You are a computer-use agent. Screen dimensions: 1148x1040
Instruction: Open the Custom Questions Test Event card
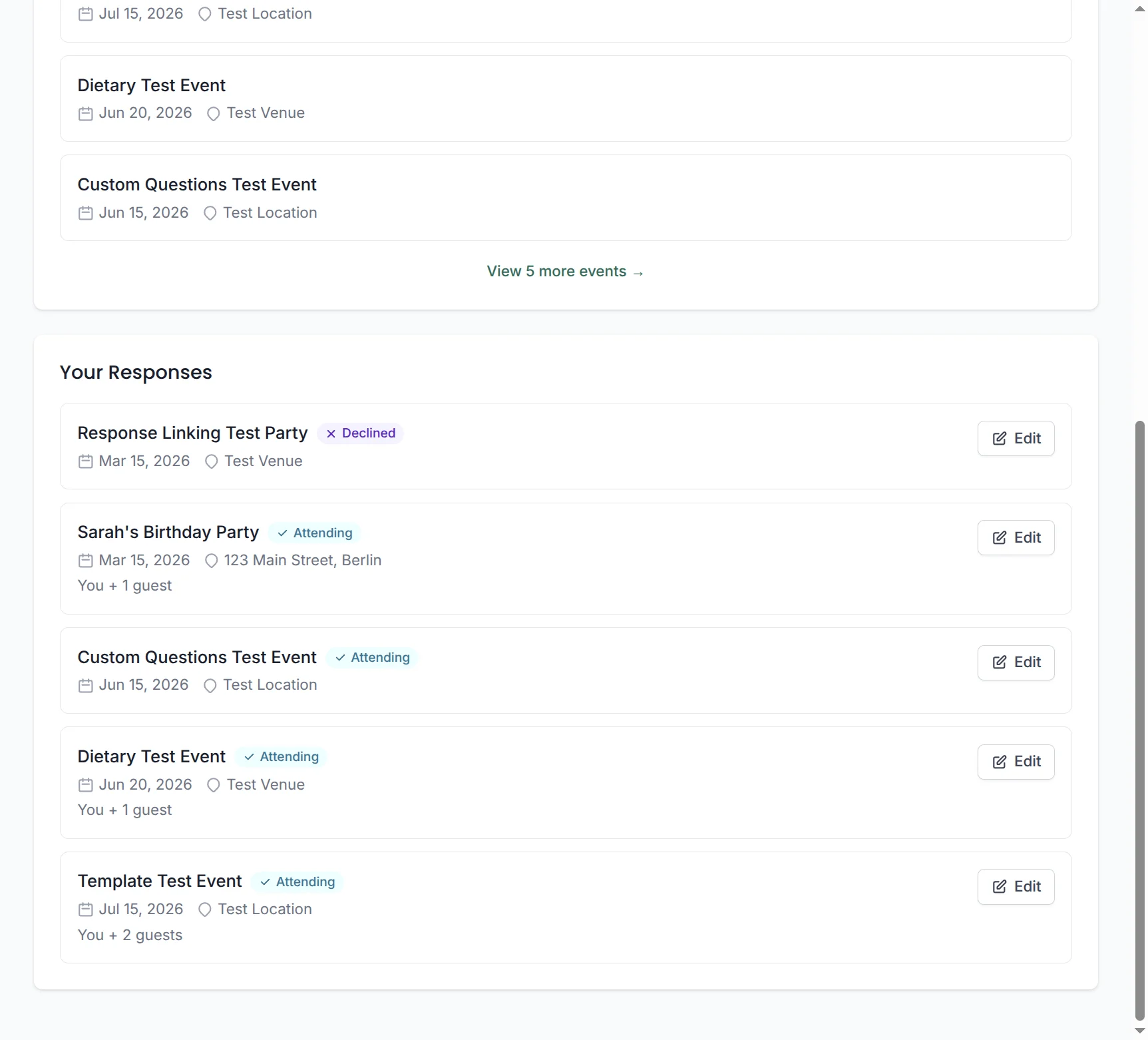[x=566, y=198]
